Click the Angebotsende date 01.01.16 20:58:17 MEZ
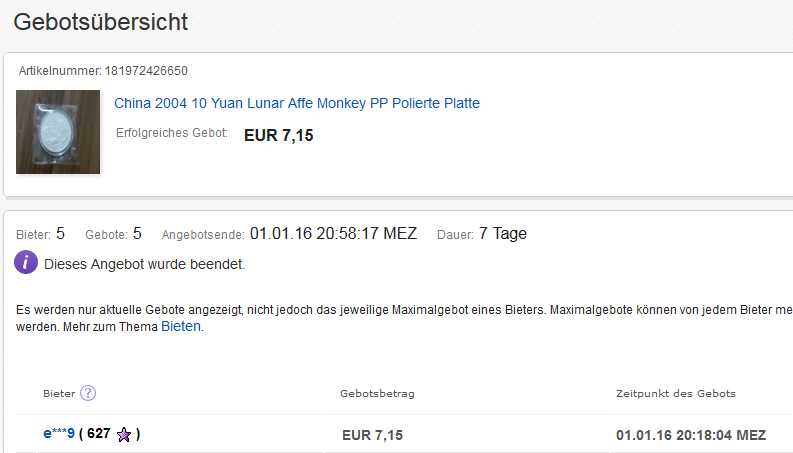Viewport: 793px width, 453px height. (x=333, y=234)
